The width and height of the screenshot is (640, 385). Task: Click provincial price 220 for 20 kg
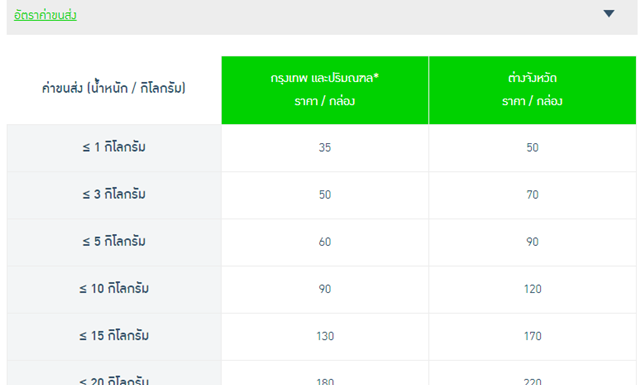coord(533,381)
